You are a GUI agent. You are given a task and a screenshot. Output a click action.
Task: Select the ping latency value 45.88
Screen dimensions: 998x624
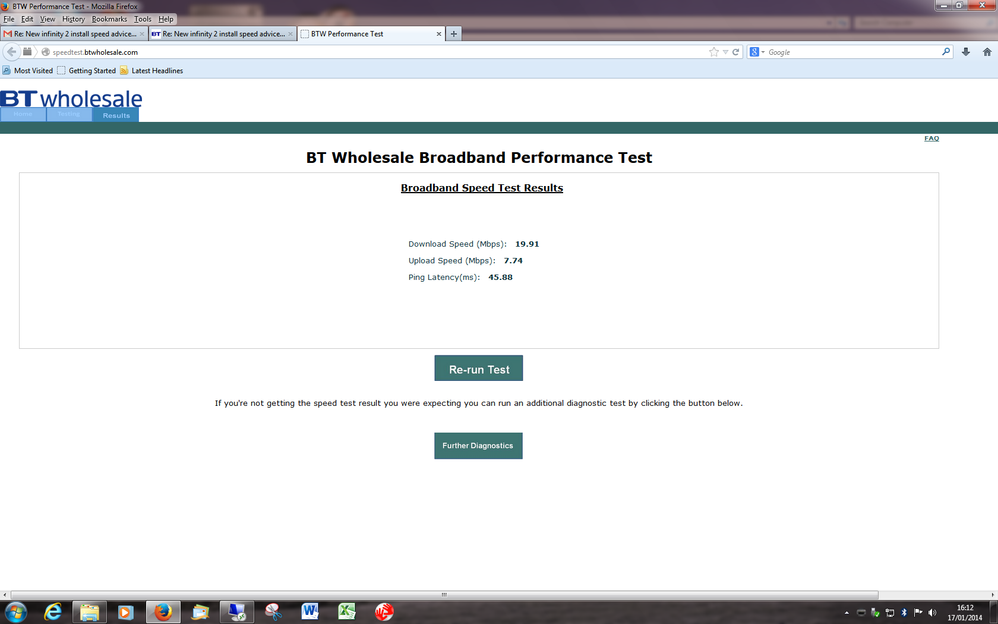coord(500,277)
